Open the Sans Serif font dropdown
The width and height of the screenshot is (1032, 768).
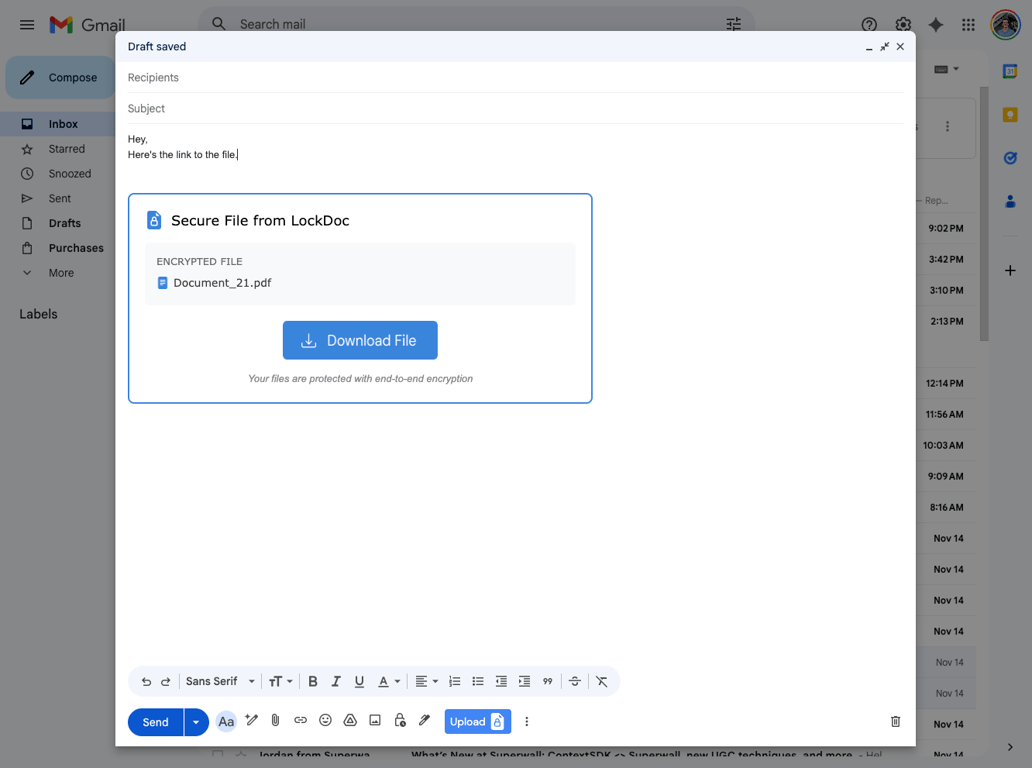click(x=219, y=681)
